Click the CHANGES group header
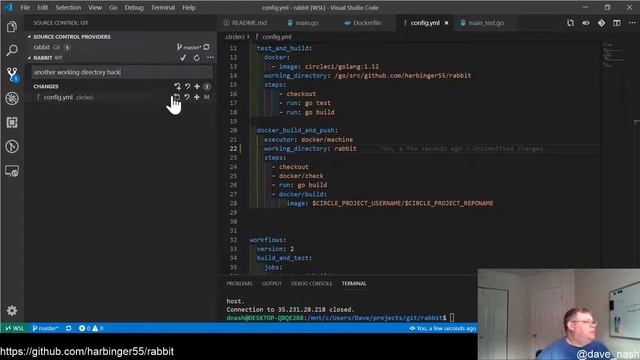Viewport: 640px width, 360px height. pyautogui.click(x=46, y=87)
